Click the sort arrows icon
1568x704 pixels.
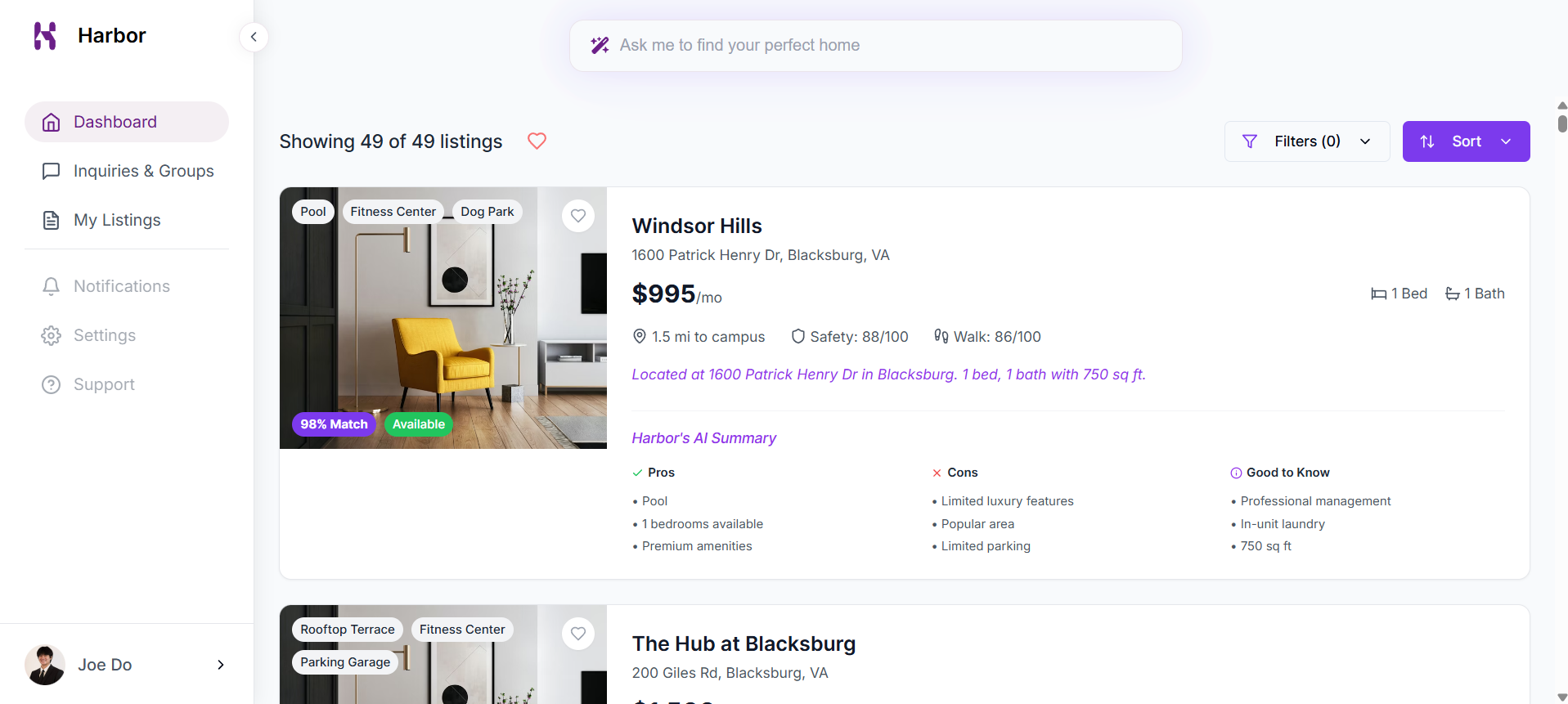tap(1427, 141)
